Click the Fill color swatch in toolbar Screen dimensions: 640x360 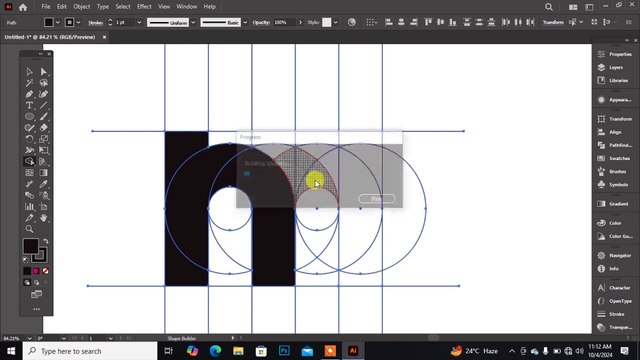click(31, 246)
